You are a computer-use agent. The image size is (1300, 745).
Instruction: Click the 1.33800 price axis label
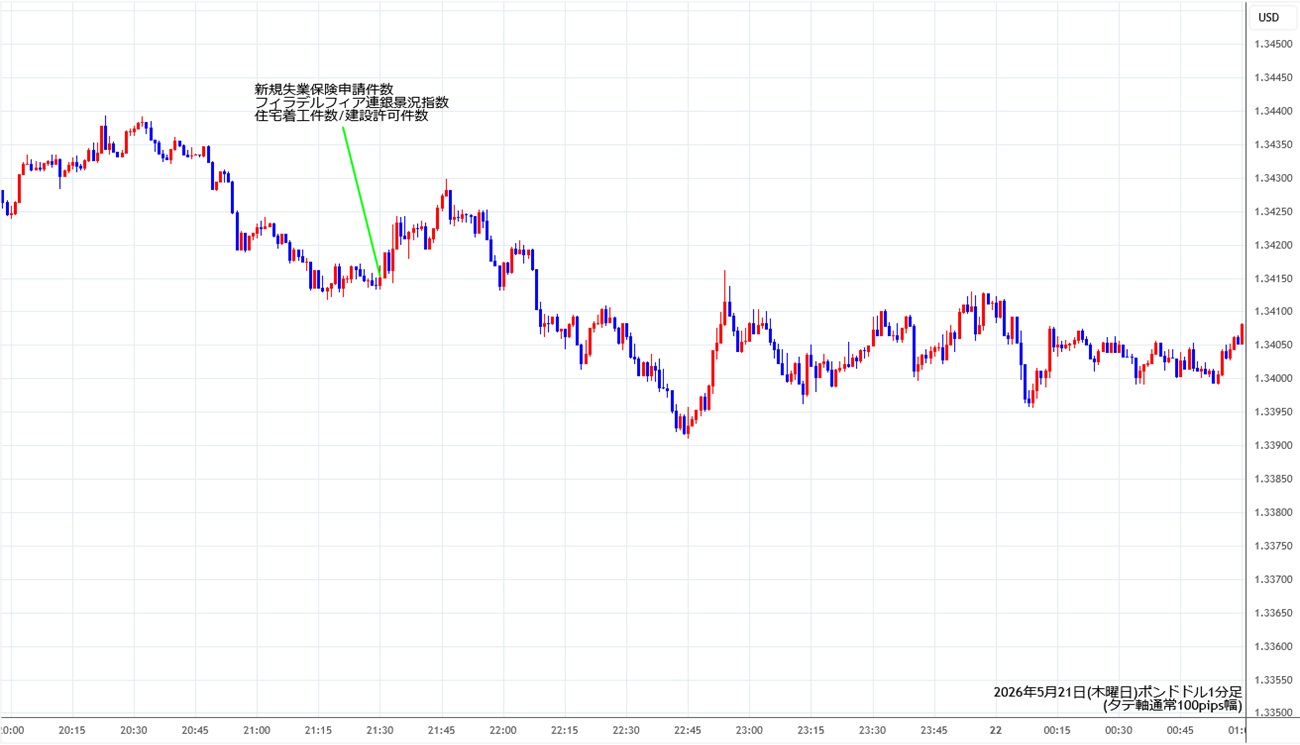coord(1273,512)
